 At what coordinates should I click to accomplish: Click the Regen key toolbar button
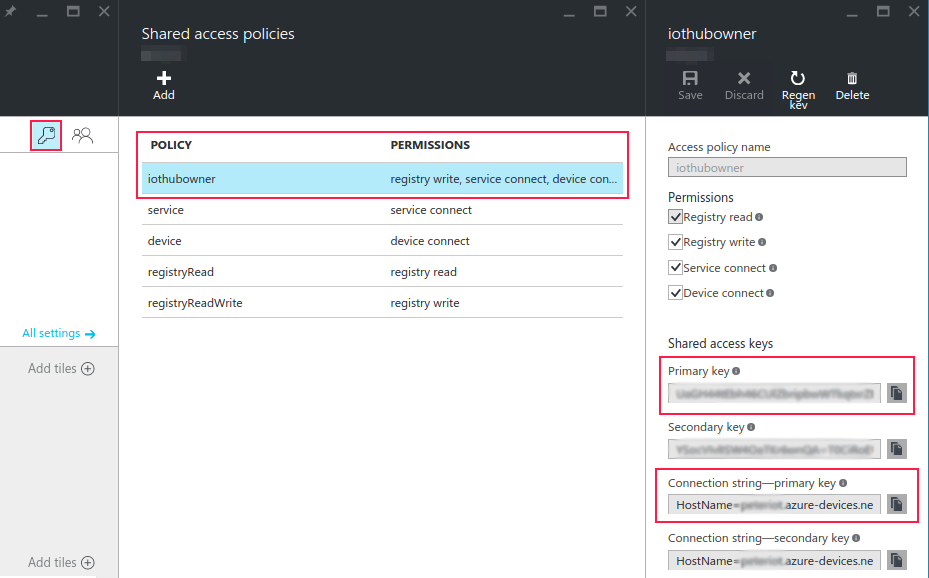point(798,90)
